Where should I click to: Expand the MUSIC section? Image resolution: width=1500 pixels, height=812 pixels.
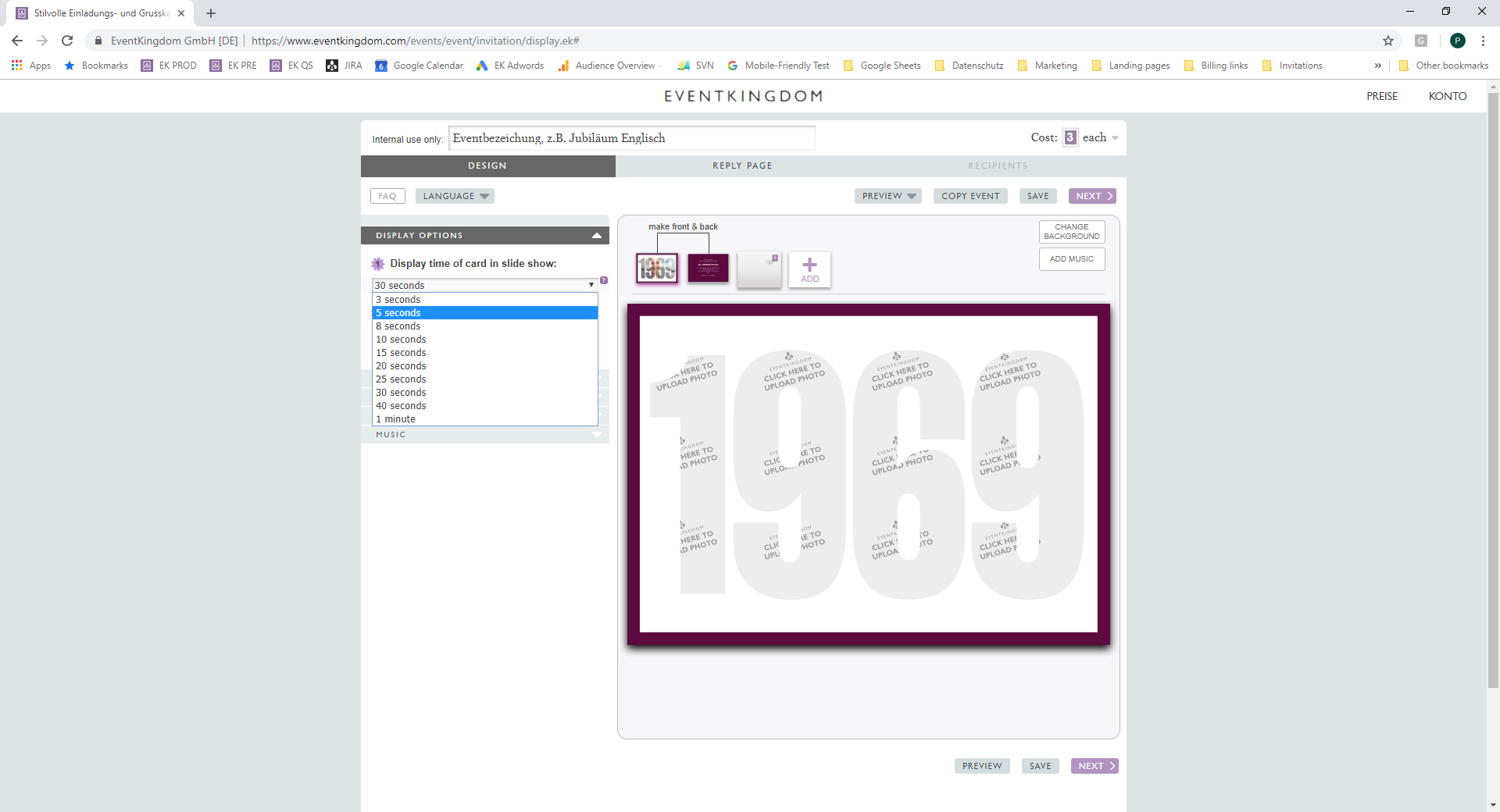484,435
